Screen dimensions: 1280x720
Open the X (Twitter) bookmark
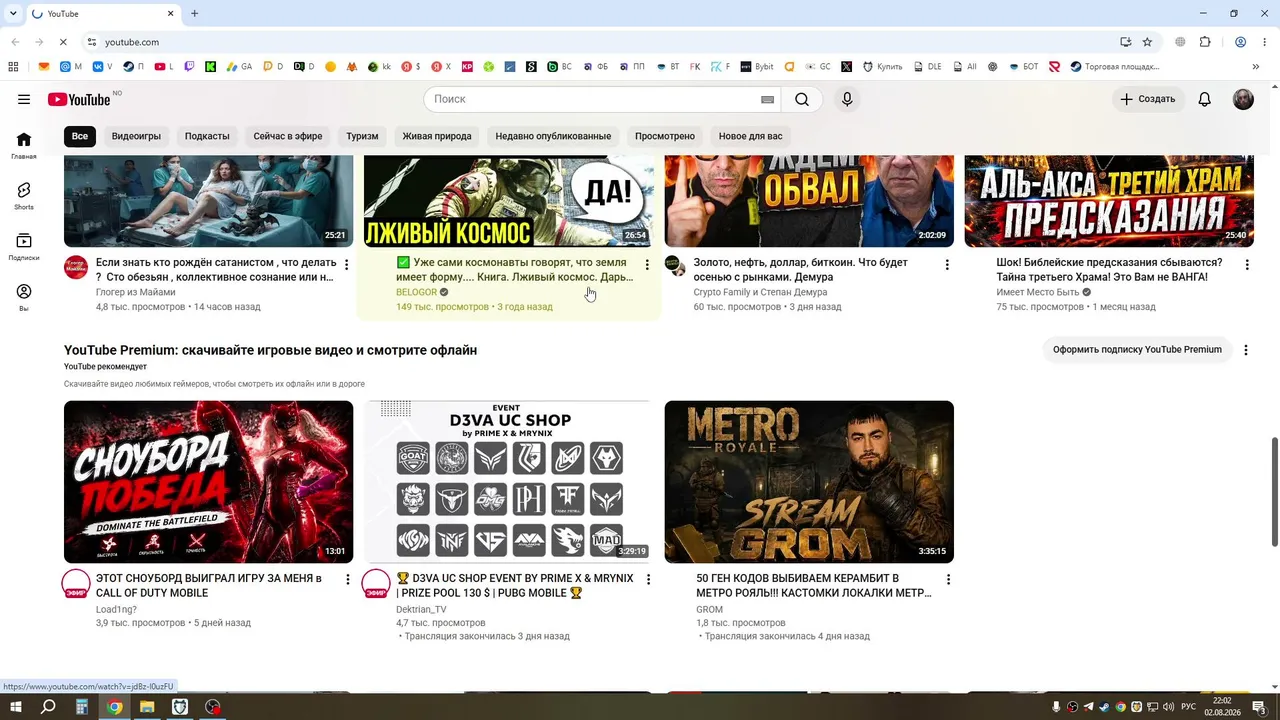pyautogui.click(x=847, y=67)
